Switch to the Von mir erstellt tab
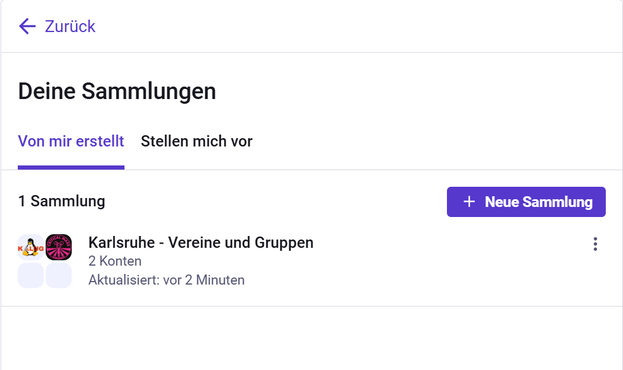 (x=71, y=141)
